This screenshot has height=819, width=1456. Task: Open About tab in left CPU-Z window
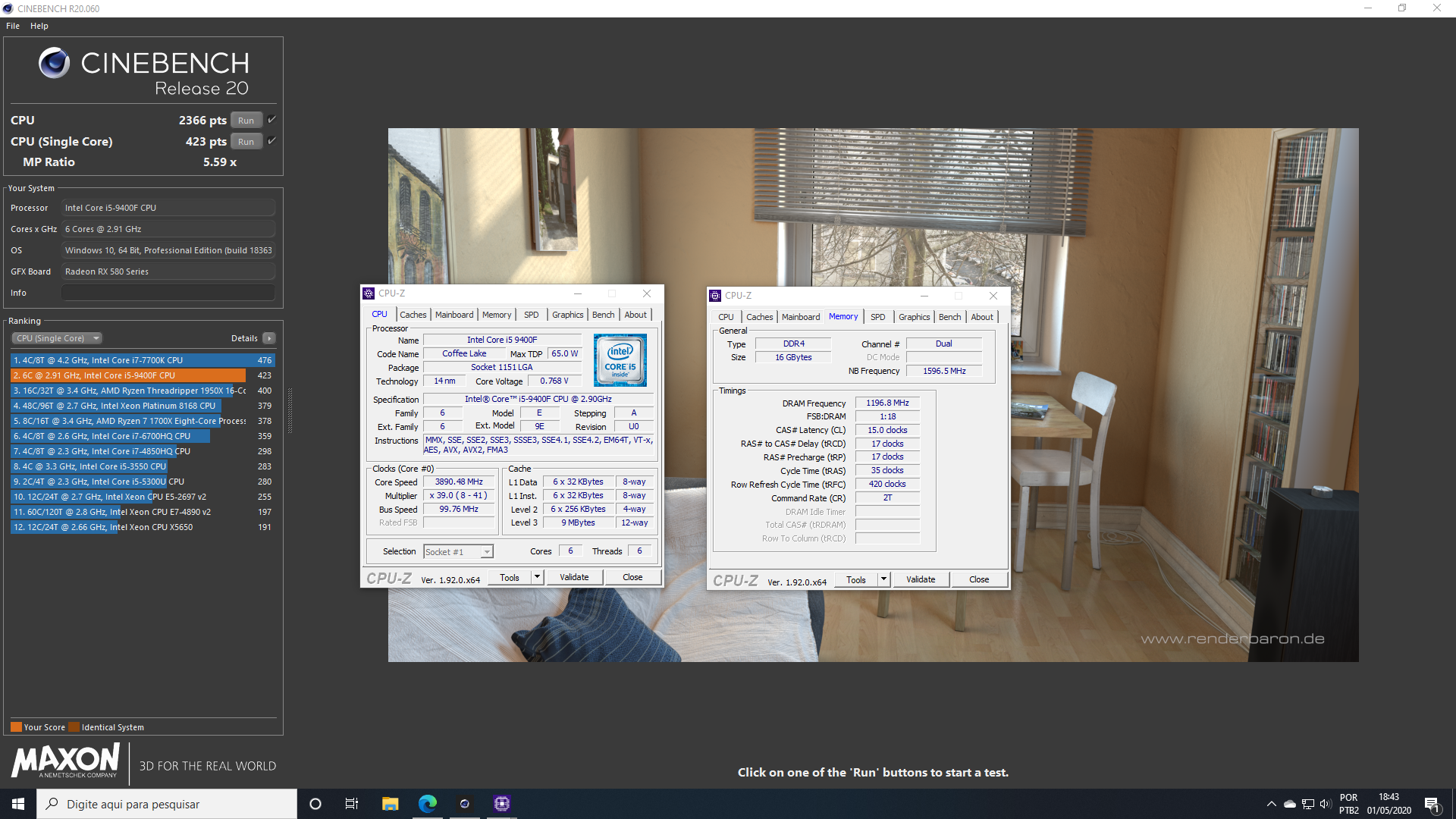[x=635, y=315]
